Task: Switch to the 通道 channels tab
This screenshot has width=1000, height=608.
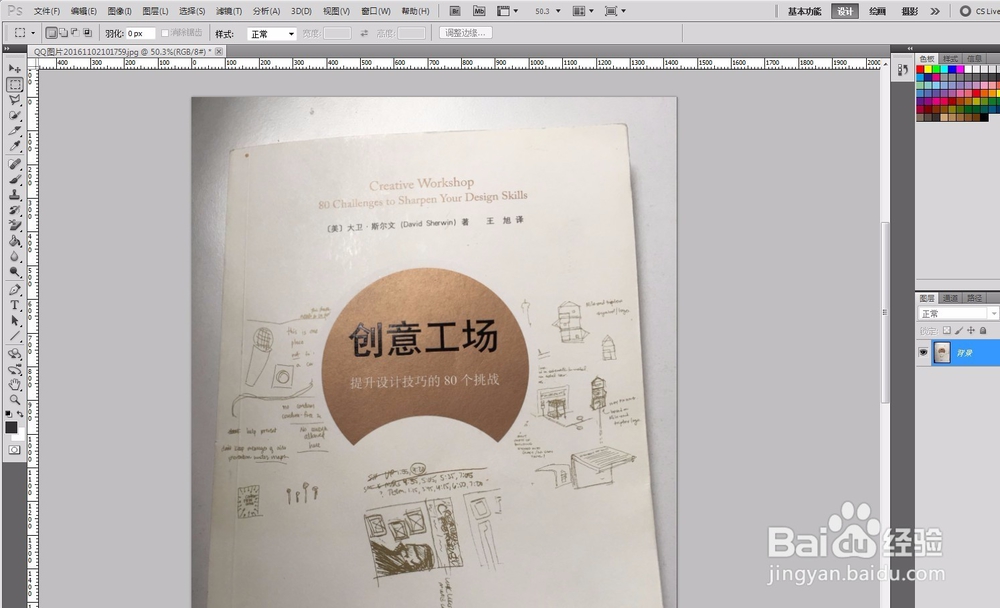Action: tap(950, 298)
